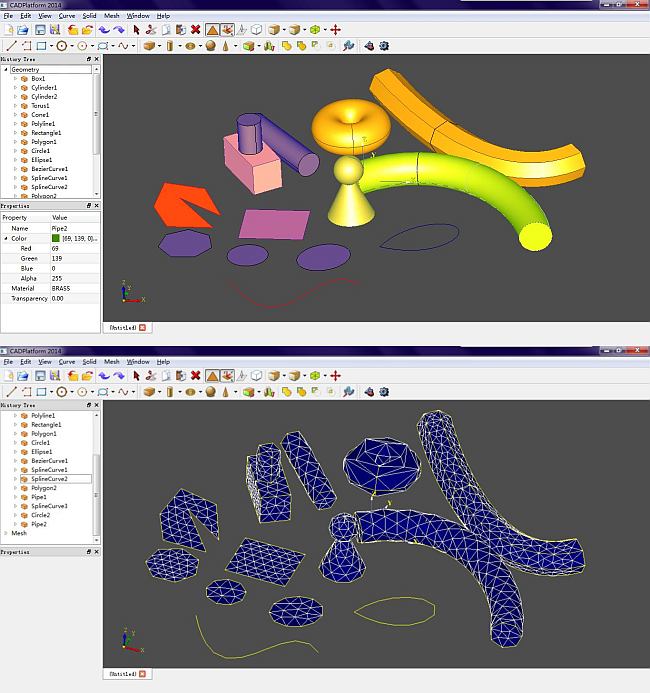Toggle wireframe cube view in top window
The height and width of the screenshot is (693, 650).
pos(256,30)
